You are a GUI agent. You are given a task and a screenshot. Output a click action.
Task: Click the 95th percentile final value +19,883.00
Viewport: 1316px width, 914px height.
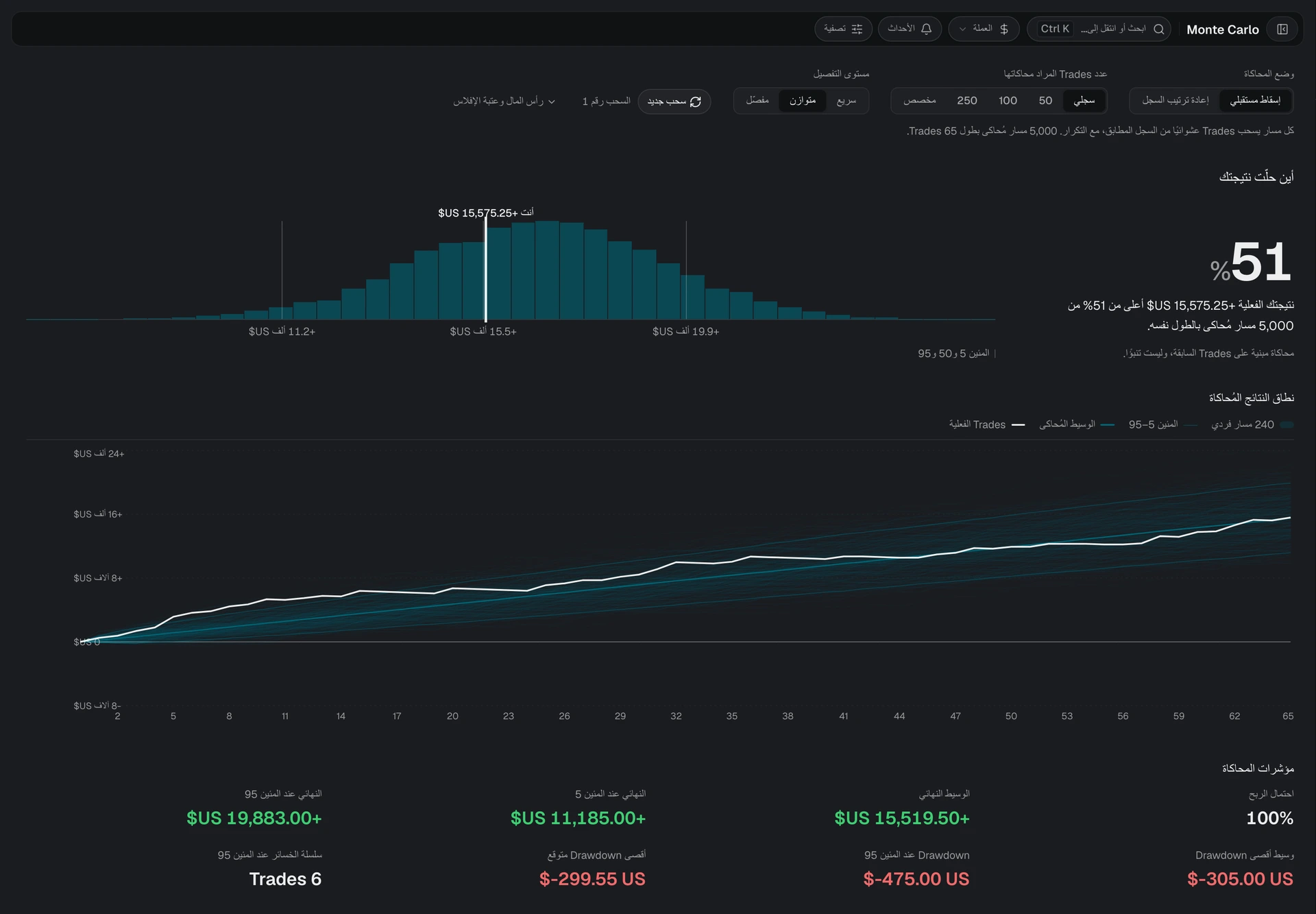tap(254, 818)
